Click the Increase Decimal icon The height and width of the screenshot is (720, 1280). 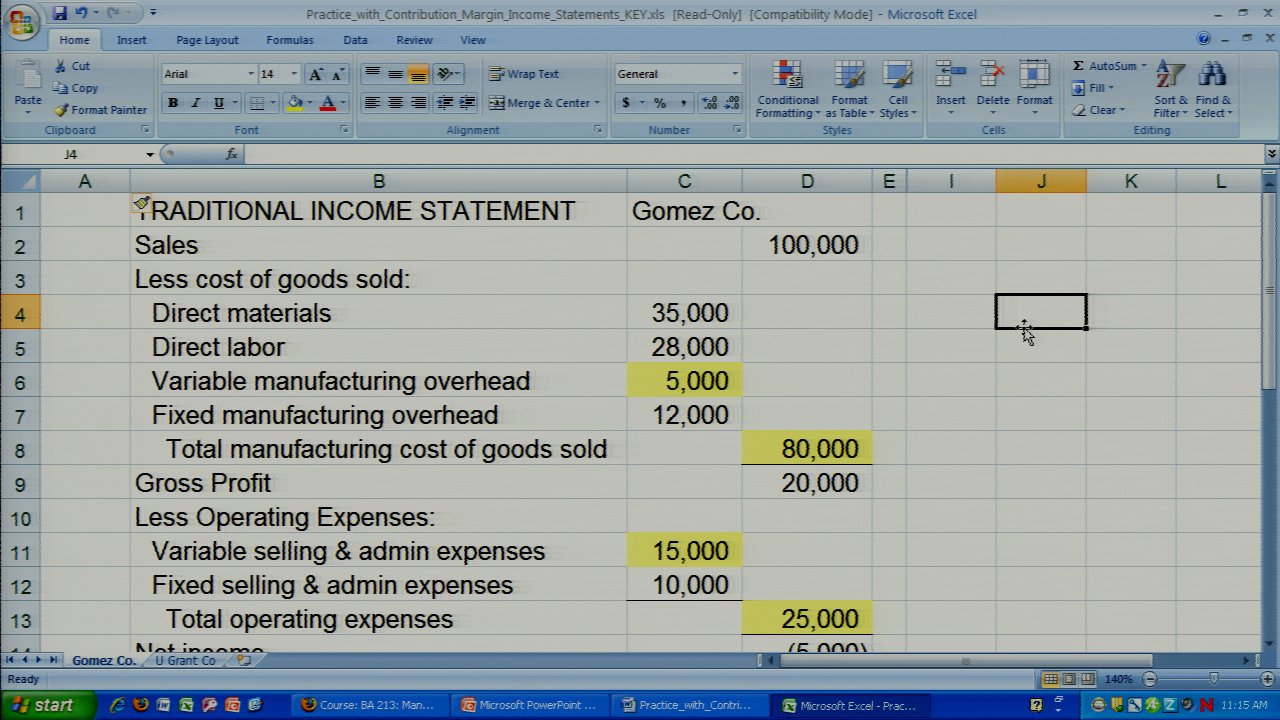tap(710, 103)
